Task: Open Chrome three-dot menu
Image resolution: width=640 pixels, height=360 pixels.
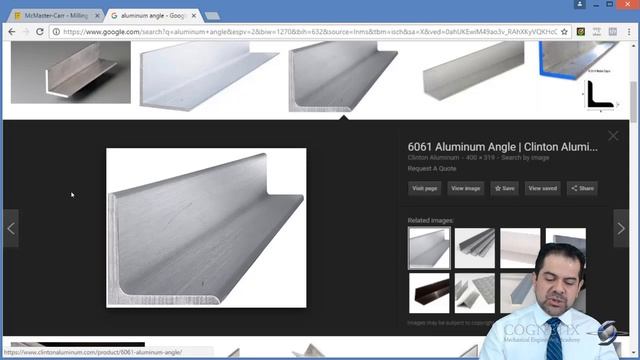Action: (x=629, y=32)
